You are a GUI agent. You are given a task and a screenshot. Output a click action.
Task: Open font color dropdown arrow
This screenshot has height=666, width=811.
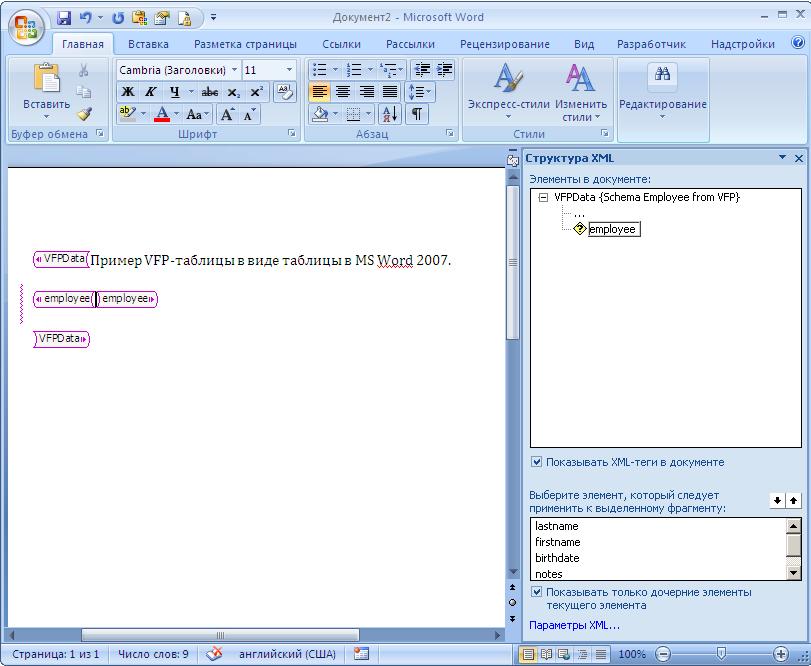coord(176,114)
